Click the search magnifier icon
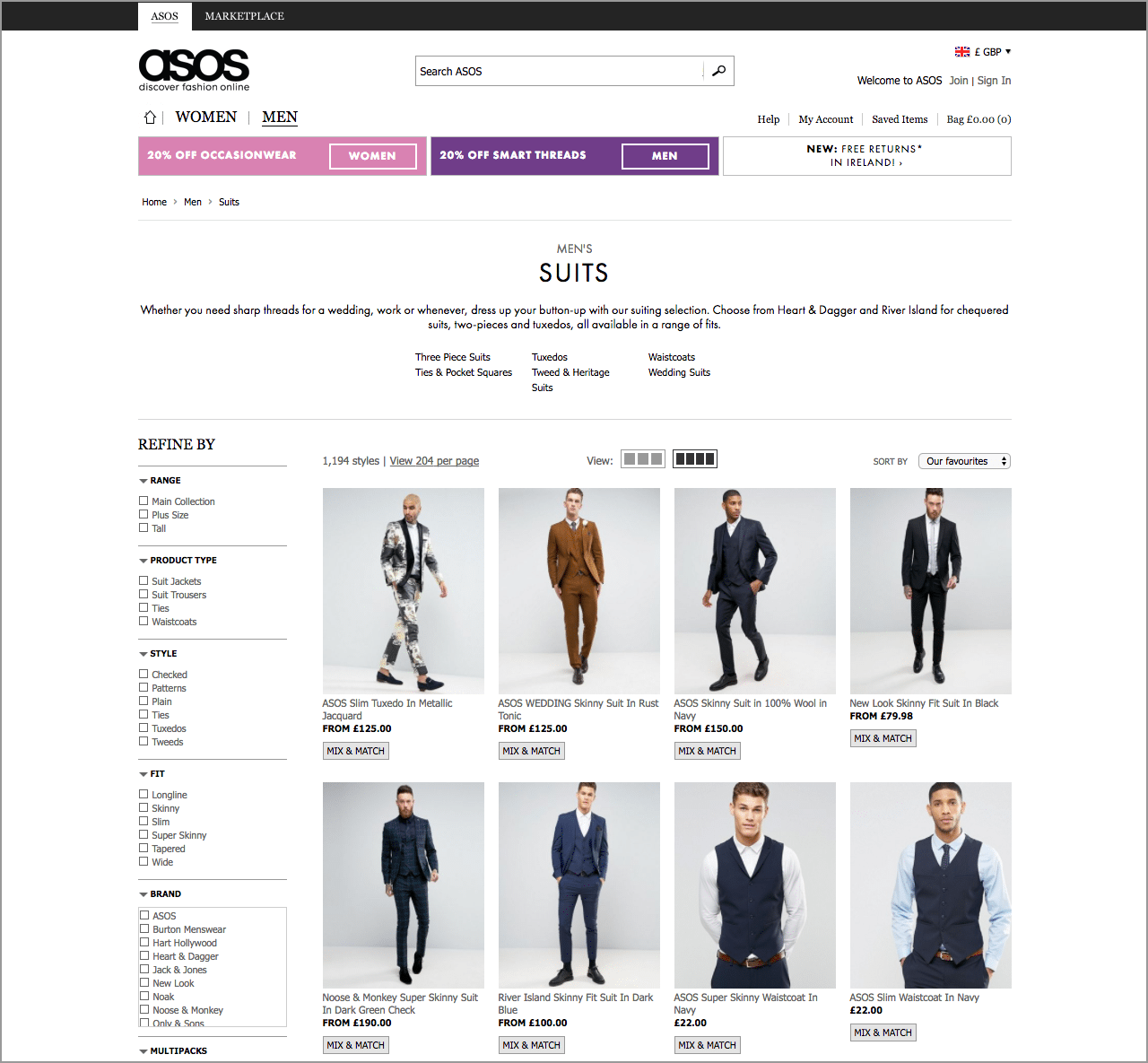The height and width of the screenshot is (1063, 1148). 718,71
